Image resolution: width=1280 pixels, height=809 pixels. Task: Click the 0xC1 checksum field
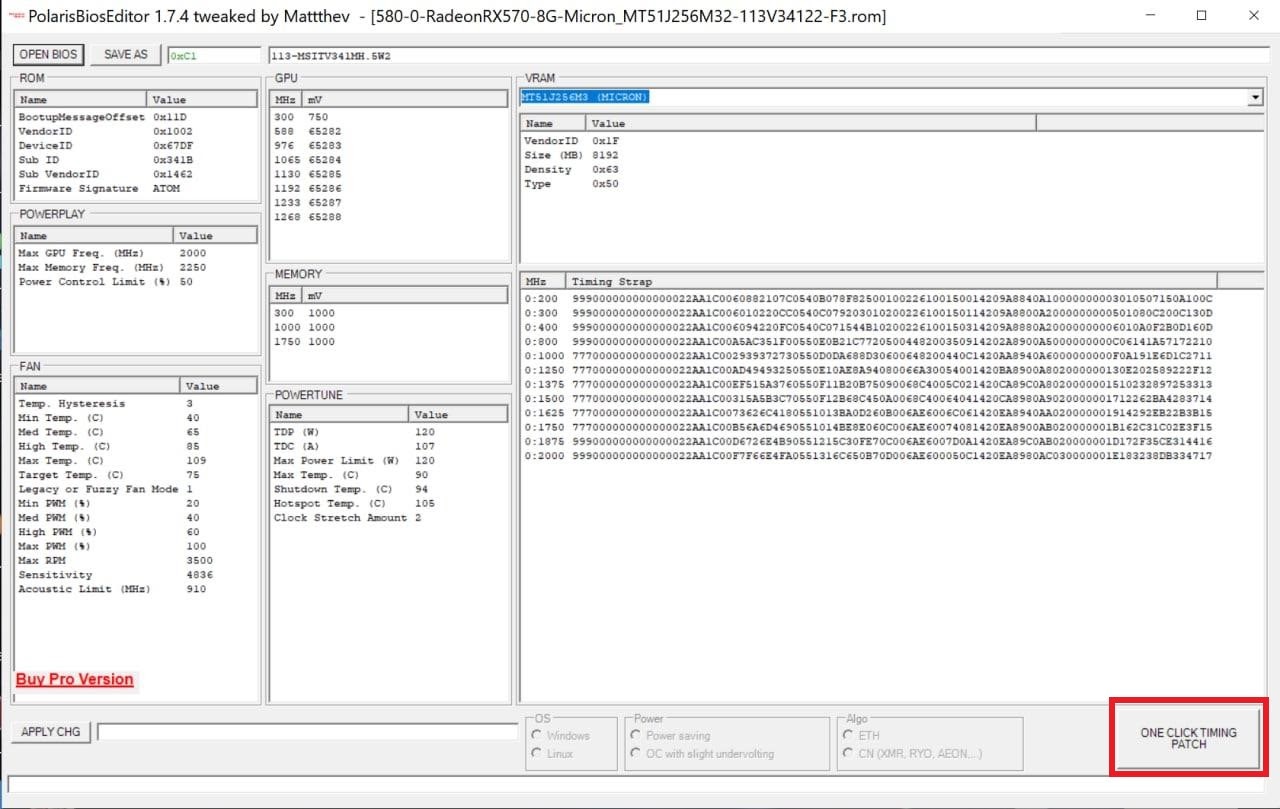[213, 56]
